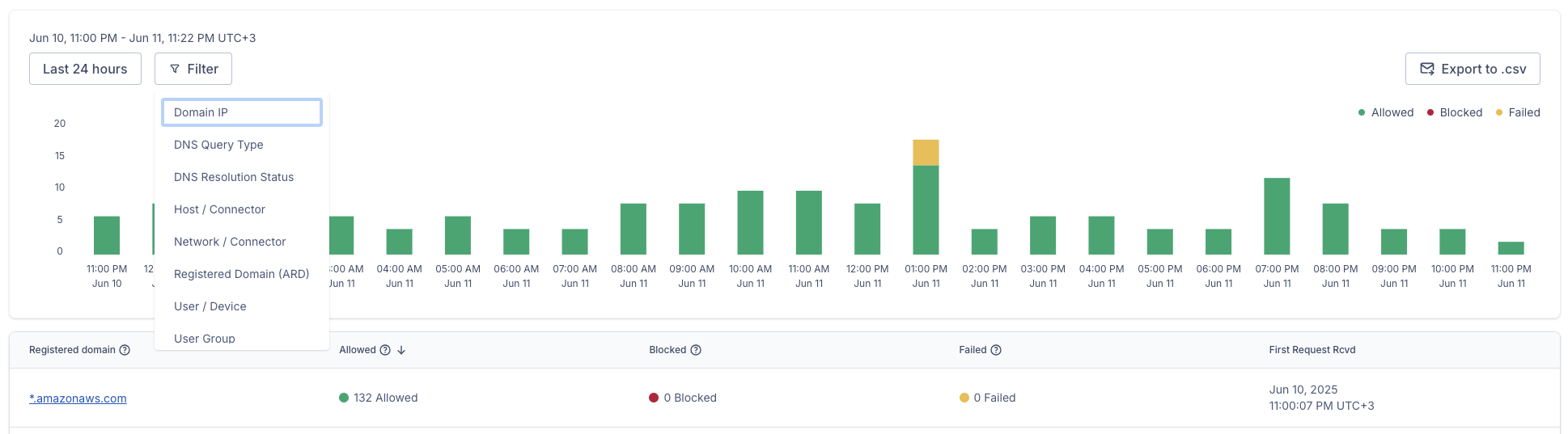The height and width of the screenshot is (434, 1568).
Task: Toggle the Blocked series in chart legend
Action: [1454, 112]
